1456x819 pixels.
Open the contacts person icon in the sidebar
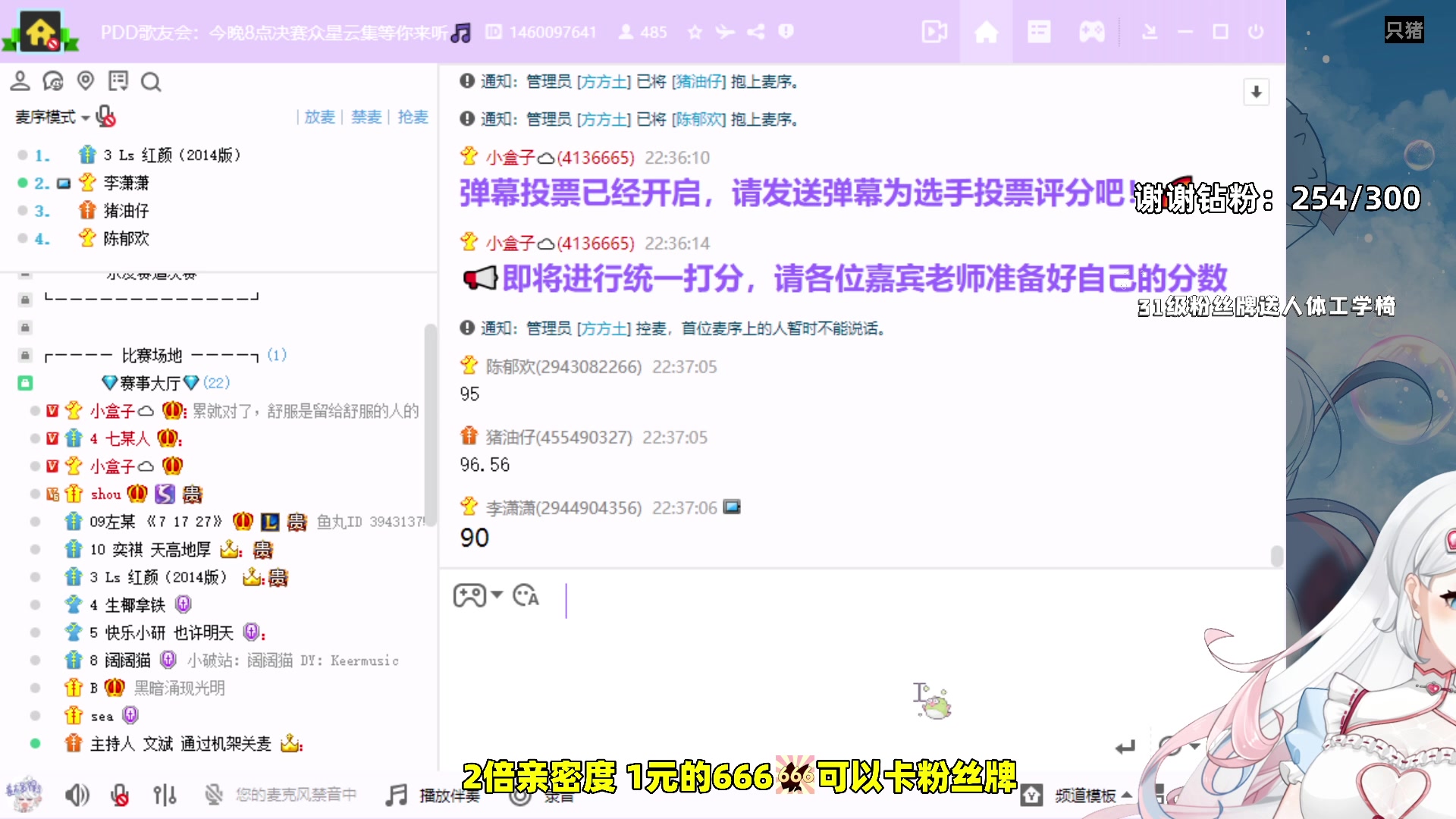(20, 81)
